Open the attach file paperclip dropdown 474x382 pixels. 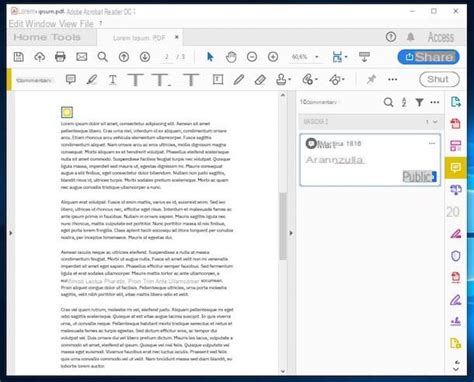click(310, 79)
